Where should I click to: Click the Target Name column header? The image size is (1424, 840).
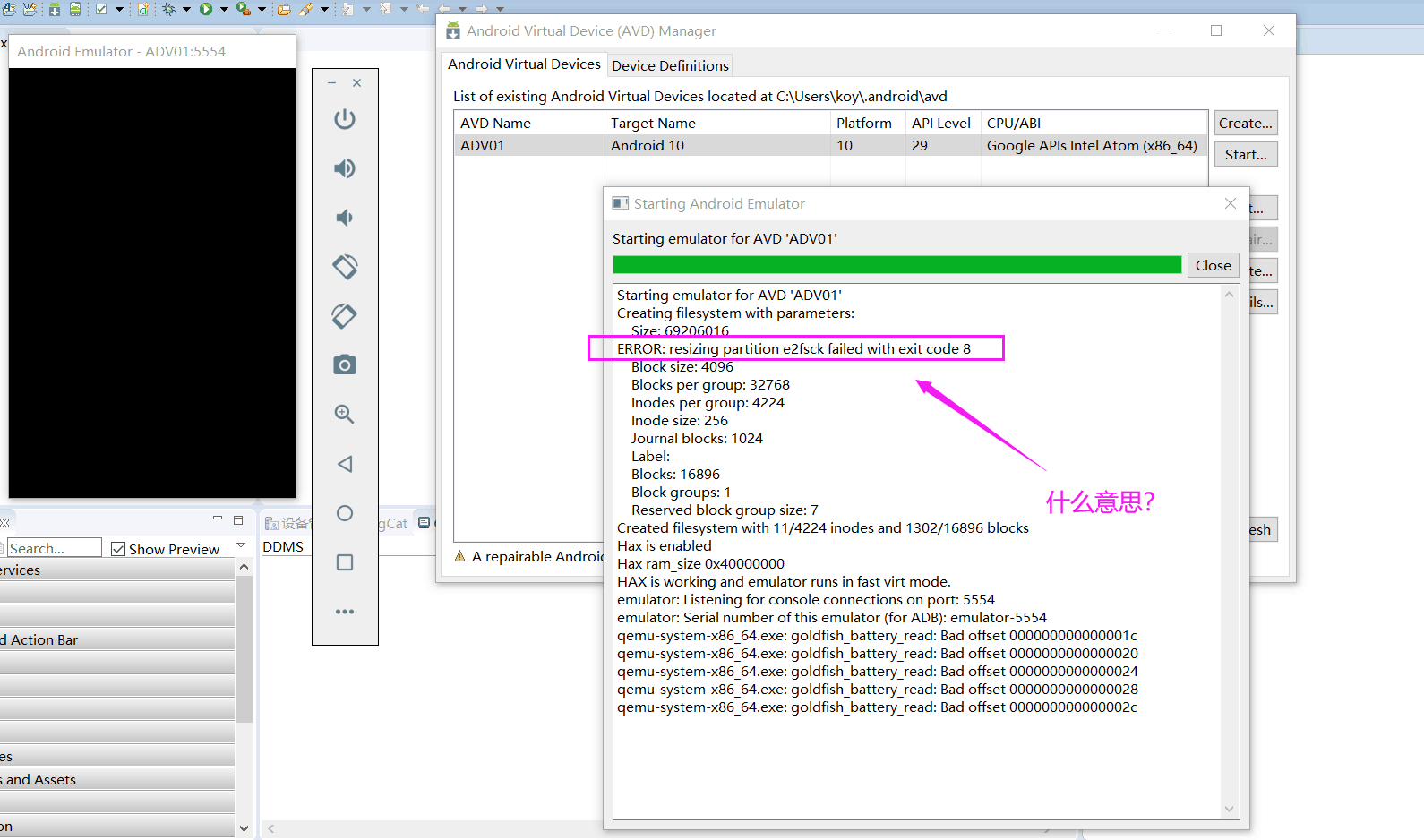click(717, 123)
